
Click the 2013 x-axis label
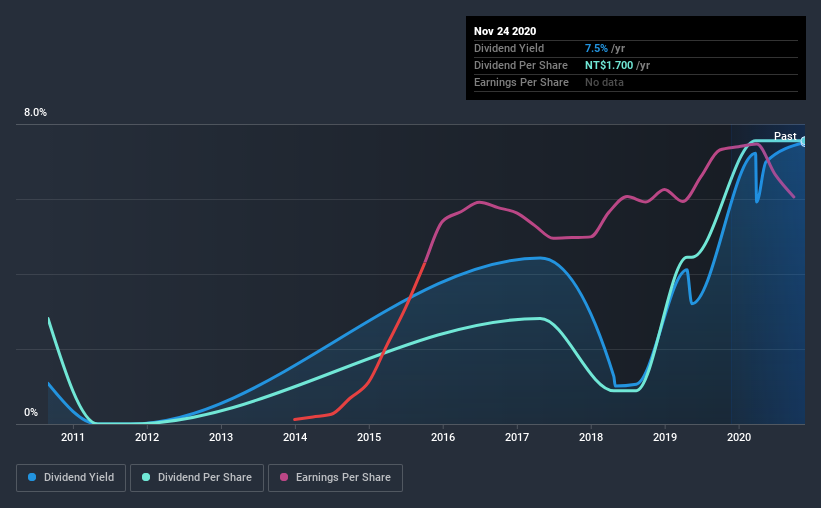(x=221, y=437)
